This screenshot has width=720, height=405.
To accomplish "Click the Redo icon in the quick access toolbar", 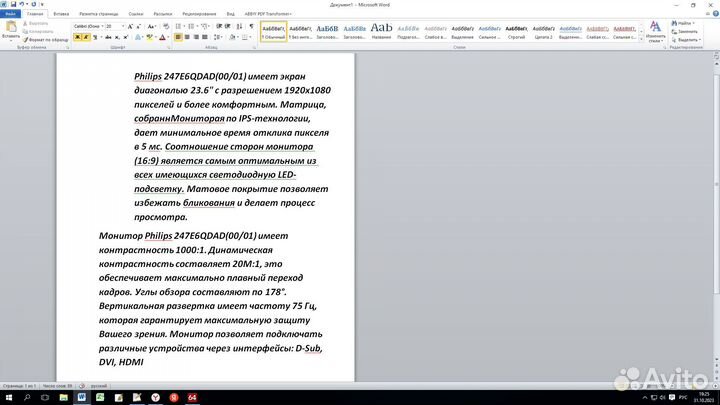I will (34, 4).
